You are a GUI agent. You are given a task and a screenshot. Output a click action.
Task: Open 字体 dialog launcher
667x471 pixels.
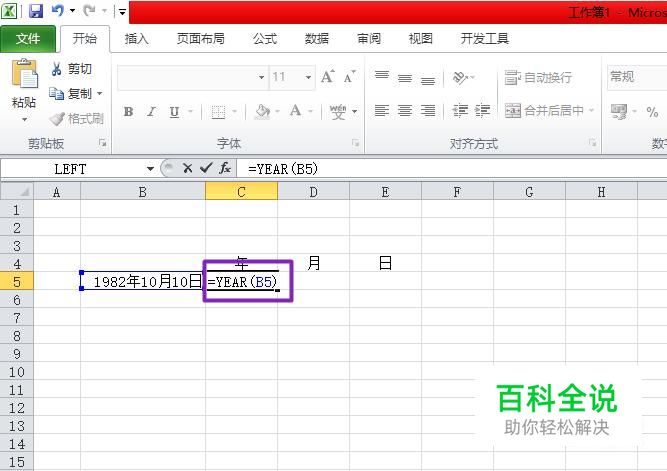tap(356, 143)
